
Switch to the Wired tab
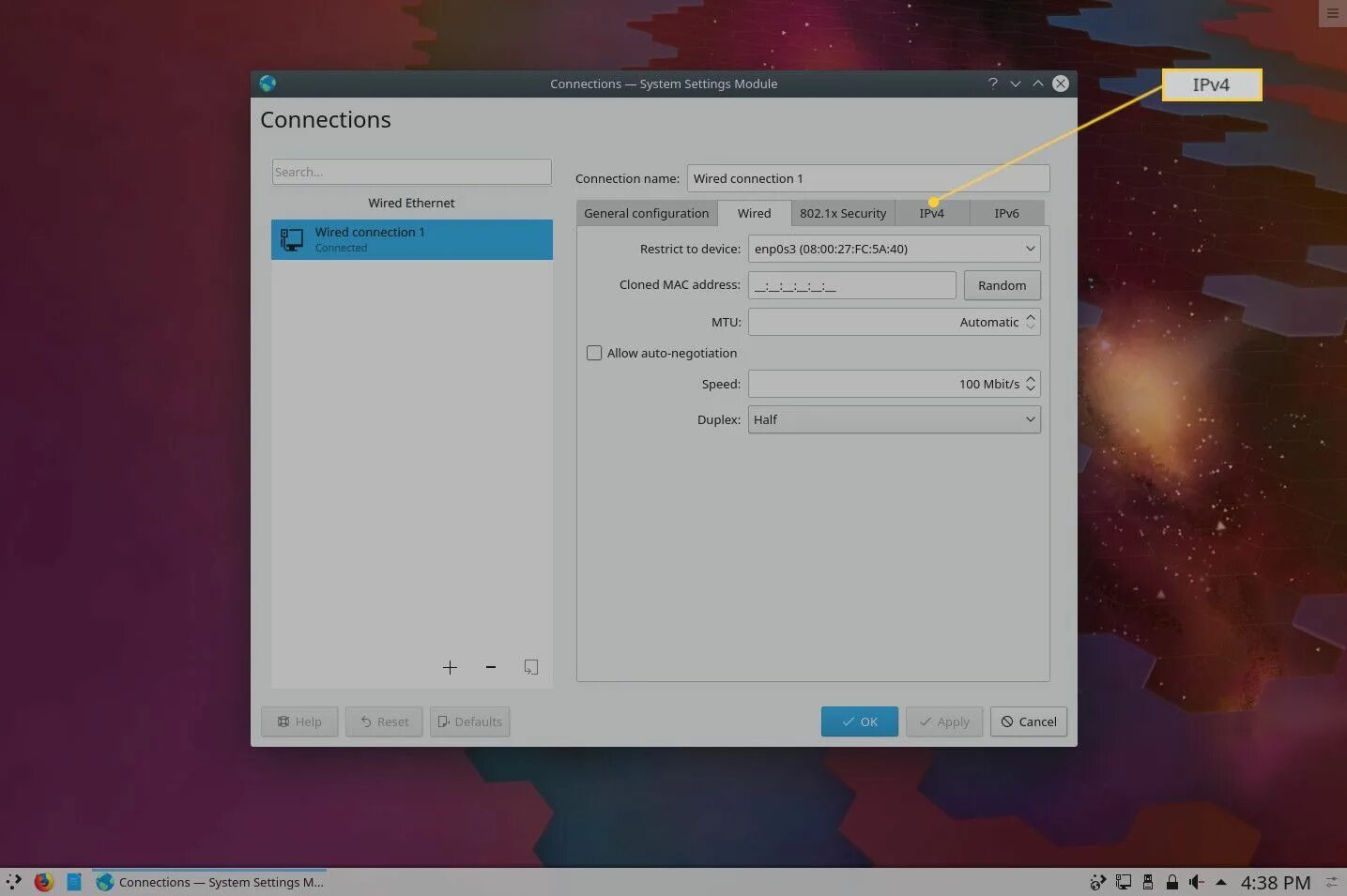(x=754, y=213)
